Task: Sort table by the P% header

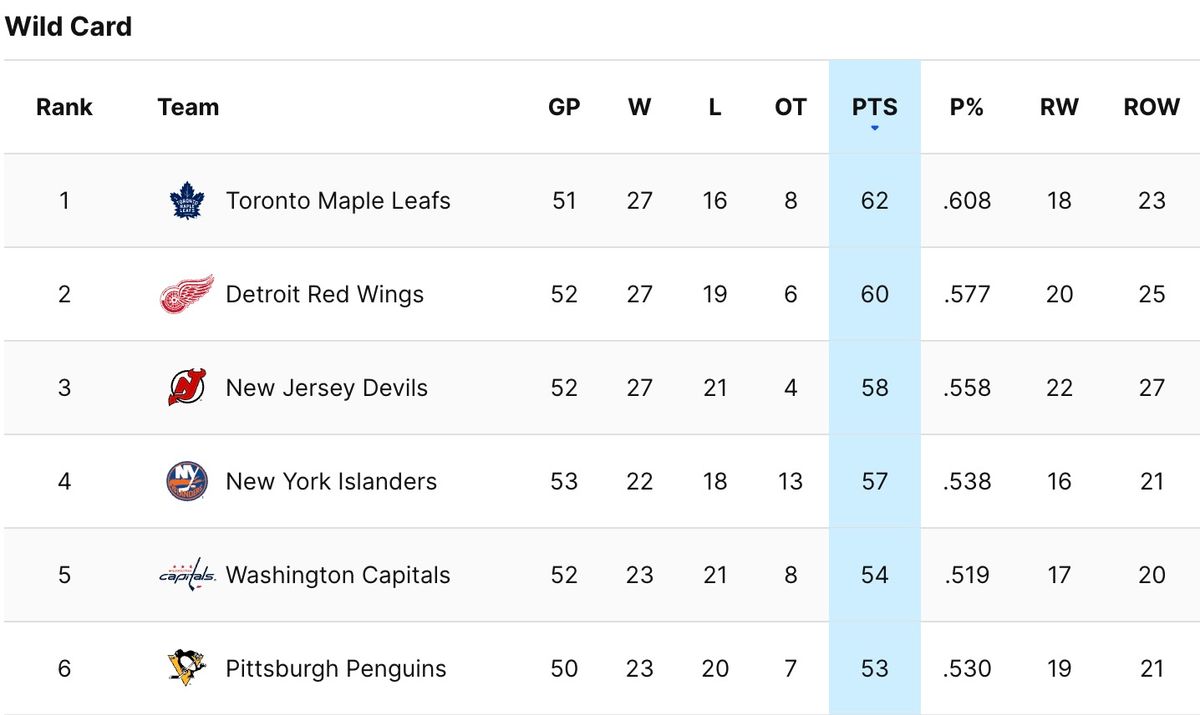Action: tap(966, 107)
